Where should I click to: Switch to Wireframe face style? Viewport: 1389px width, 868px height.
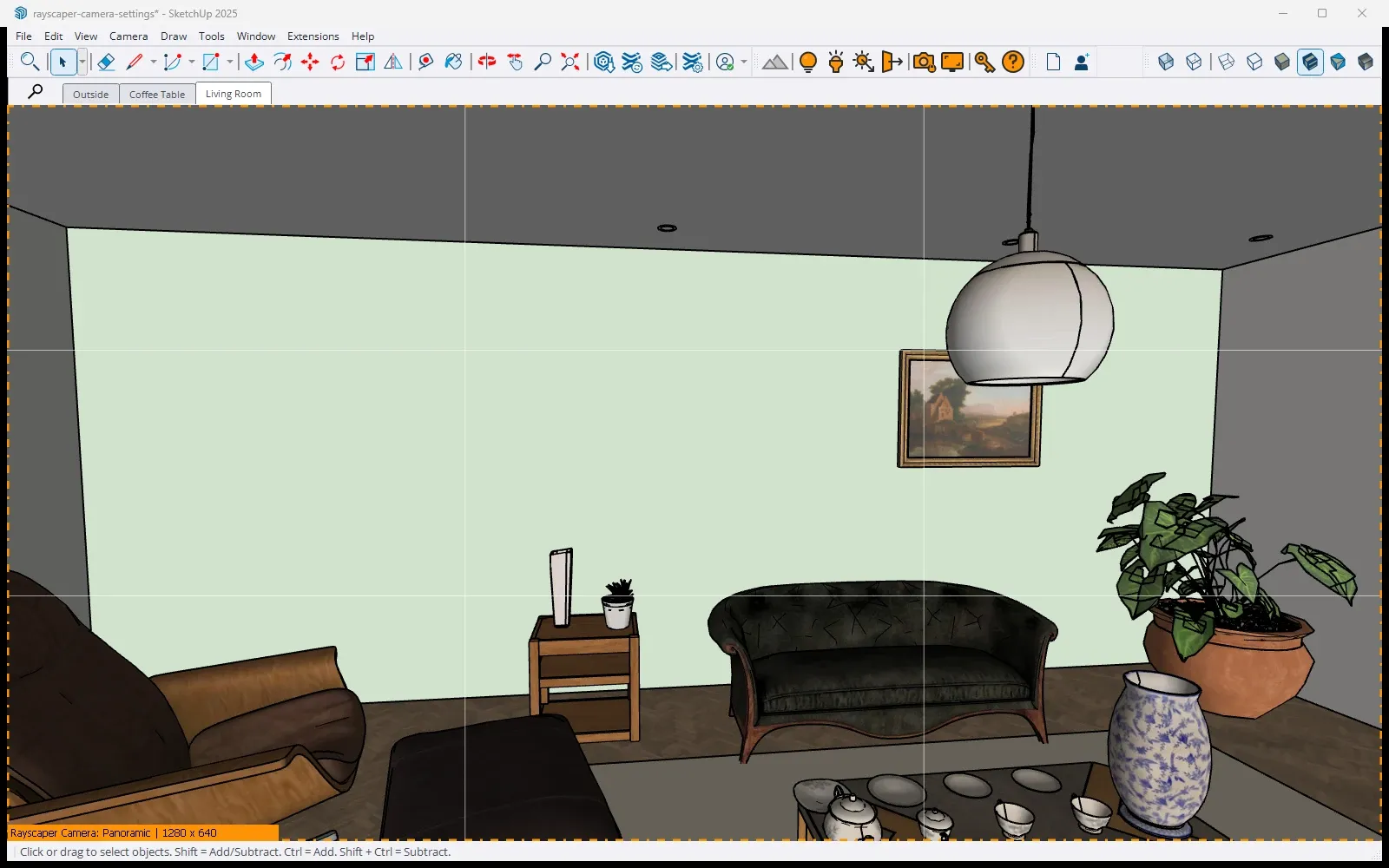1226,62
